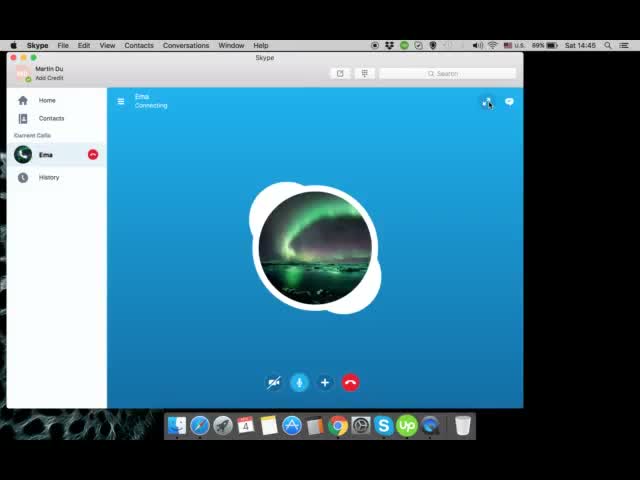The height and width of the screenshot is (480, 640).
Task: End the call with red hang-up button
Action: pyautogui.click(x=350, y=383)
